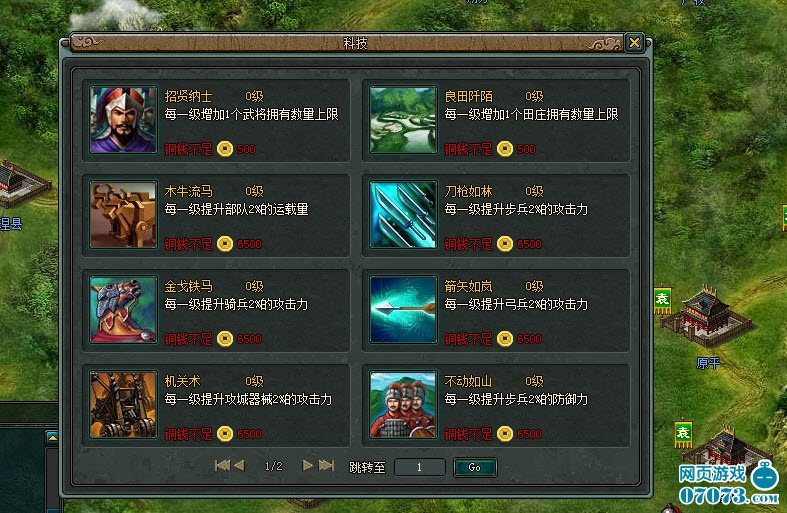Advance to the next page arrow

point(307,466)
